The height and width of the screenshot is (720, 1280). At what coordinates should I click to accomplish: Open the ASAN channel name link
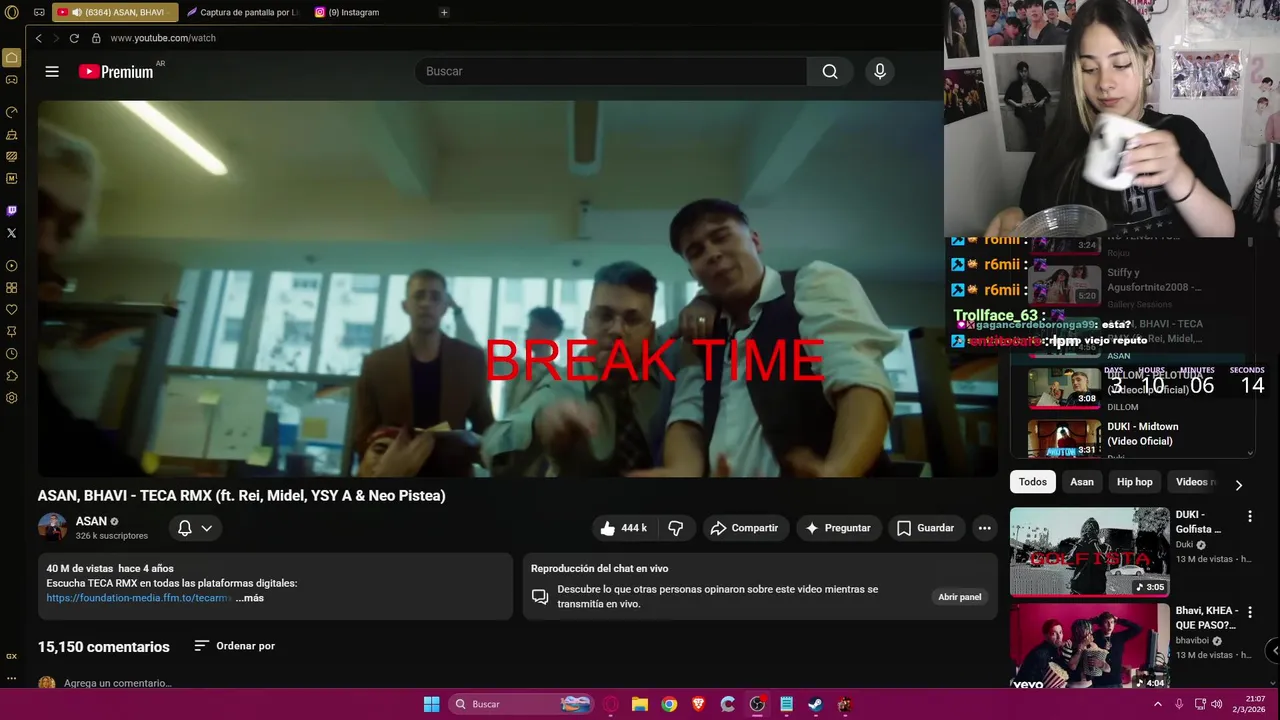point(91,521)
